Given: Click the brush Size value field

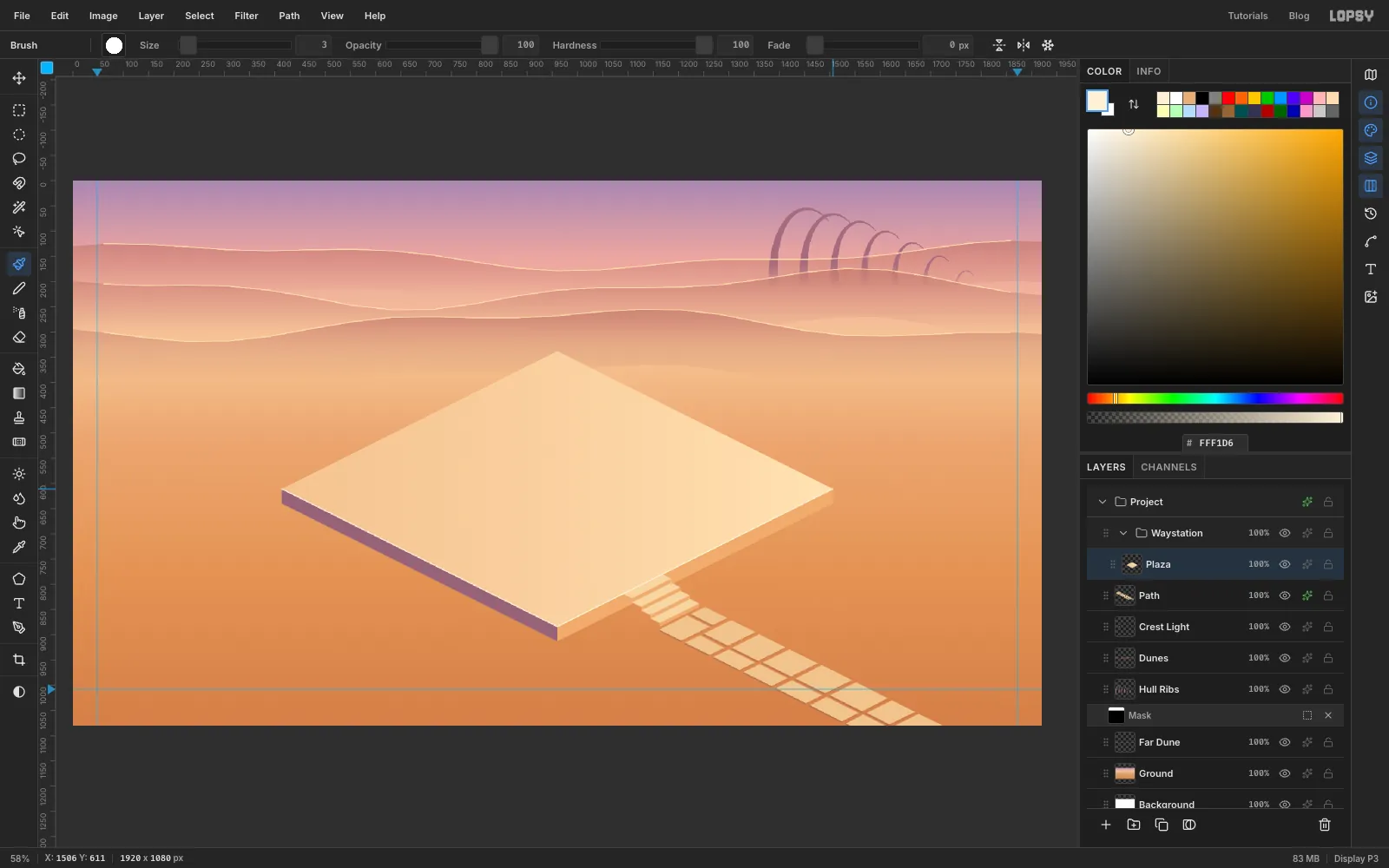Looking at the screenshot, I should click(314, 45).
